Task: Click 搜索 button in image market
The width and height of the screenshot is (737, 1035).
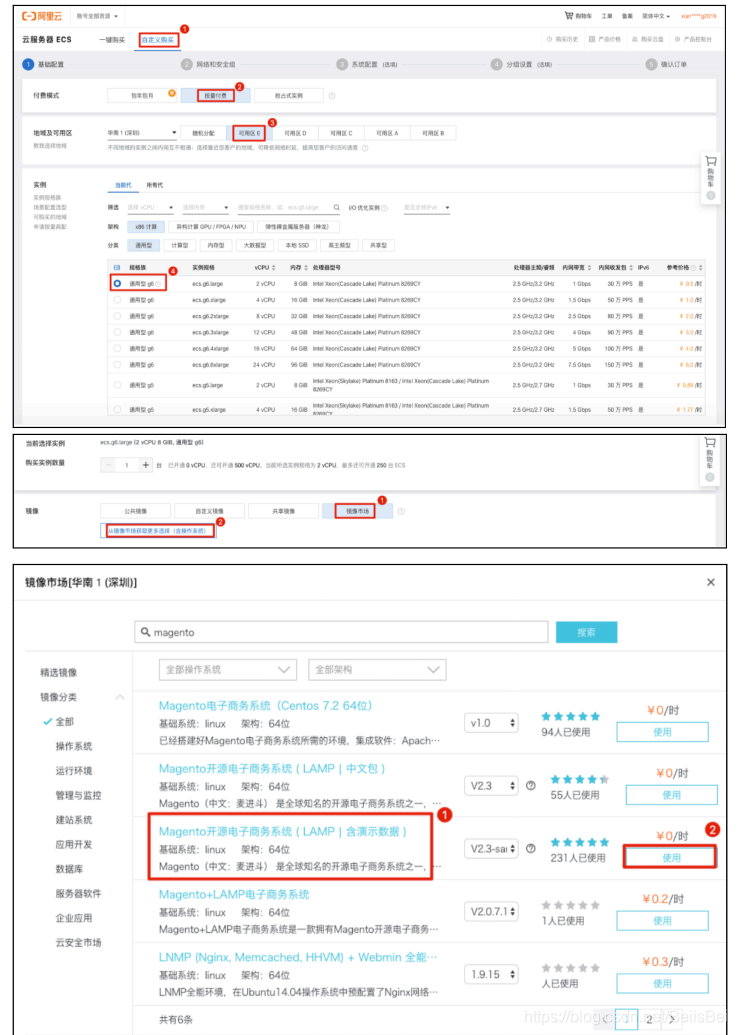Action: click(587, 632)
